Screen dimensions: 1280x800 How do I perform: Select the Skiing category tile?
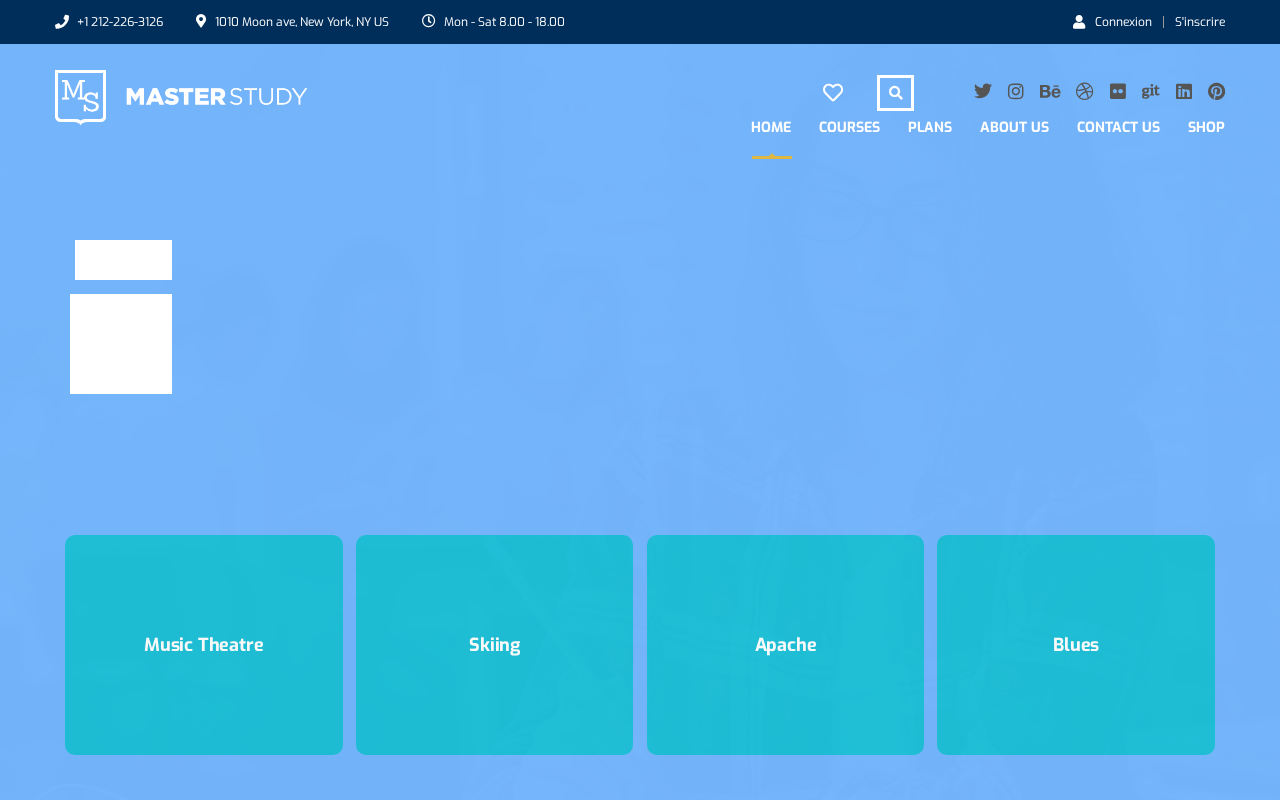494,645
